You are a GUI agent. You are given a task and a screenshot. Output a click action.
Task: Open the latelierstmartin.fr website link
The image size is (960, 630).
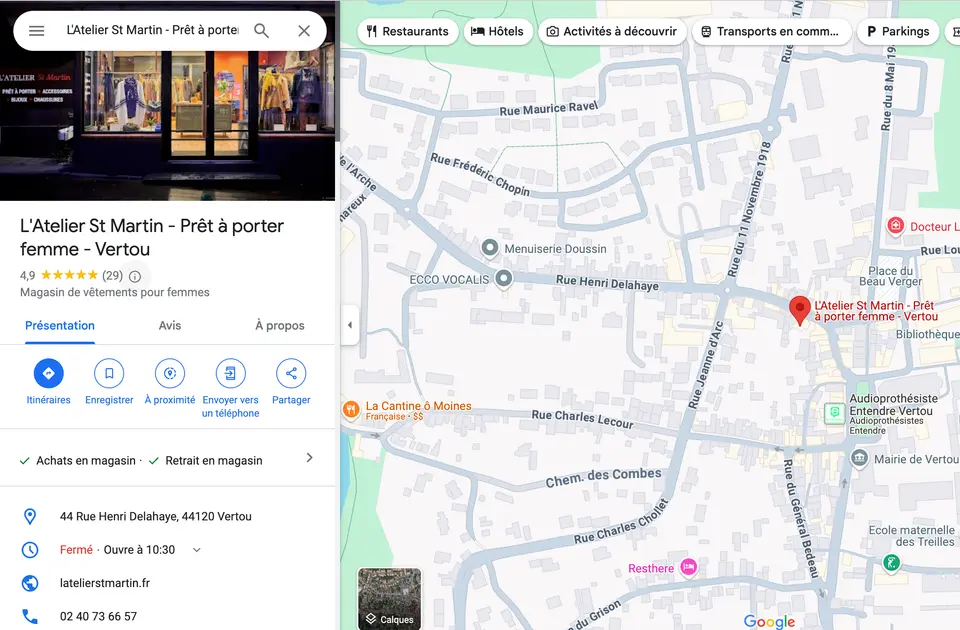105,583
